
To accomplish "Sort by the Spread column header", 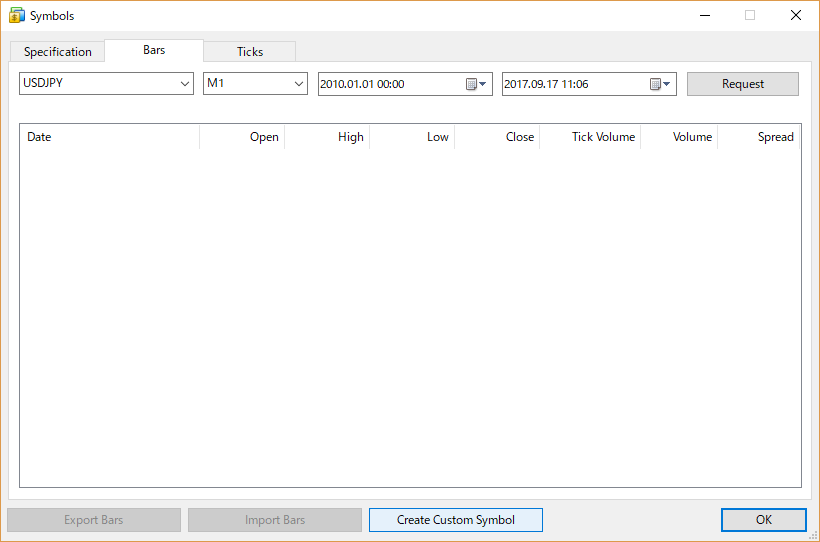I will pos(759,137).
